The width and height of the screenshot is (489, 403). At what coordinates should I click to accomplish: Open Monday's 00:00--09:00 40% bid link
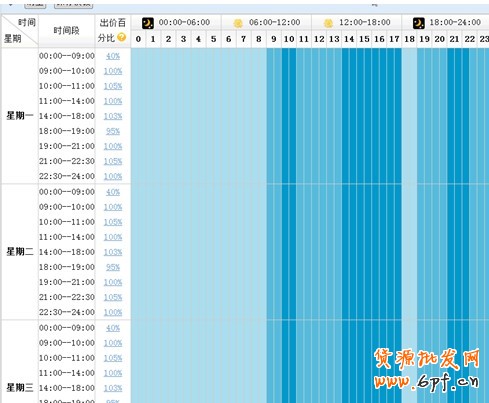tap(113, 56)
